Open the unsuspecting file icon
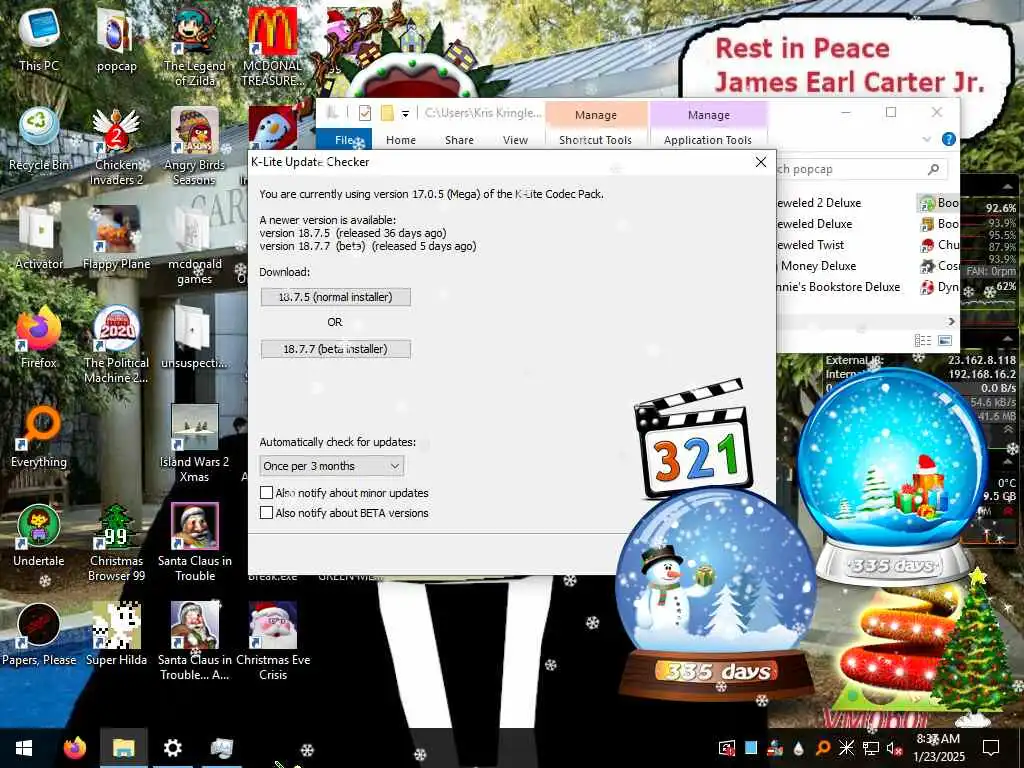1024x768 pixels. (195, 337)
